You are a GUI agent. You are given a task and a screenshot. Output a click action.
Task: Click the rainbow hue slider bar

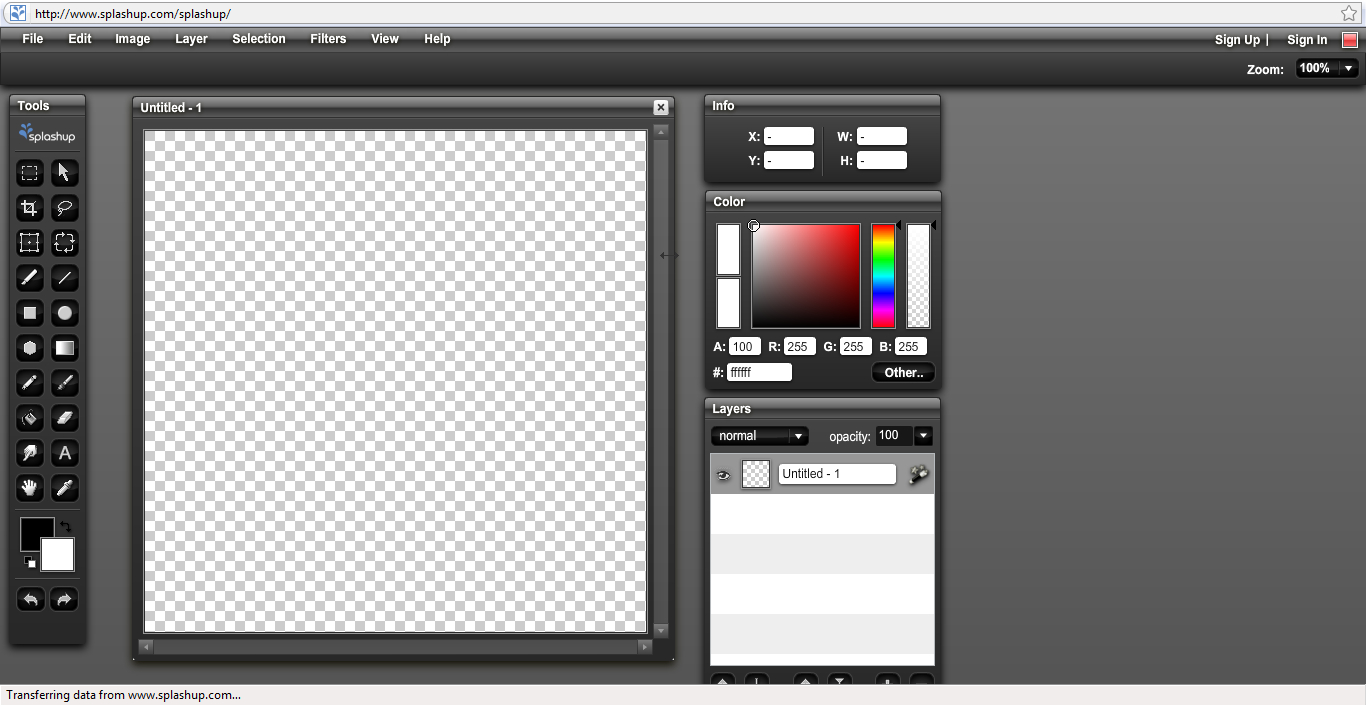pos(883,276)
